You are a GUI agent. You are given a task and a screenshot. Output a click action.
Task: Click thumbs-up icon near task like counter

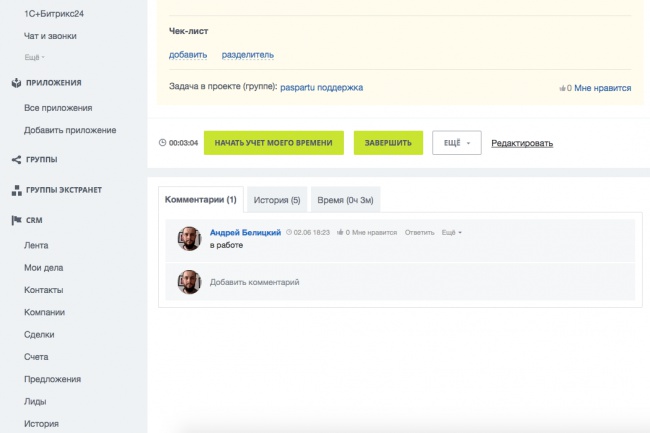(562, 88)
